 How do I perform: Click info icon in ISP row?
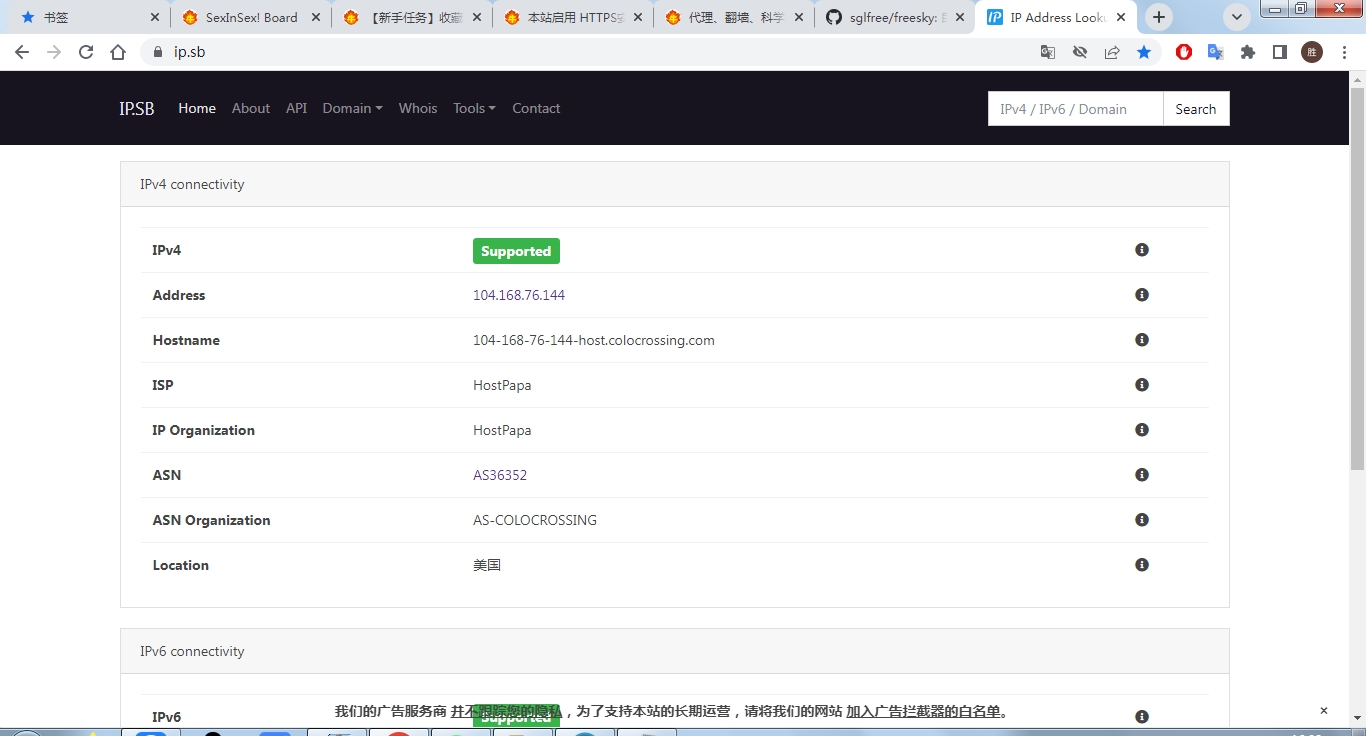[1142, 385]
